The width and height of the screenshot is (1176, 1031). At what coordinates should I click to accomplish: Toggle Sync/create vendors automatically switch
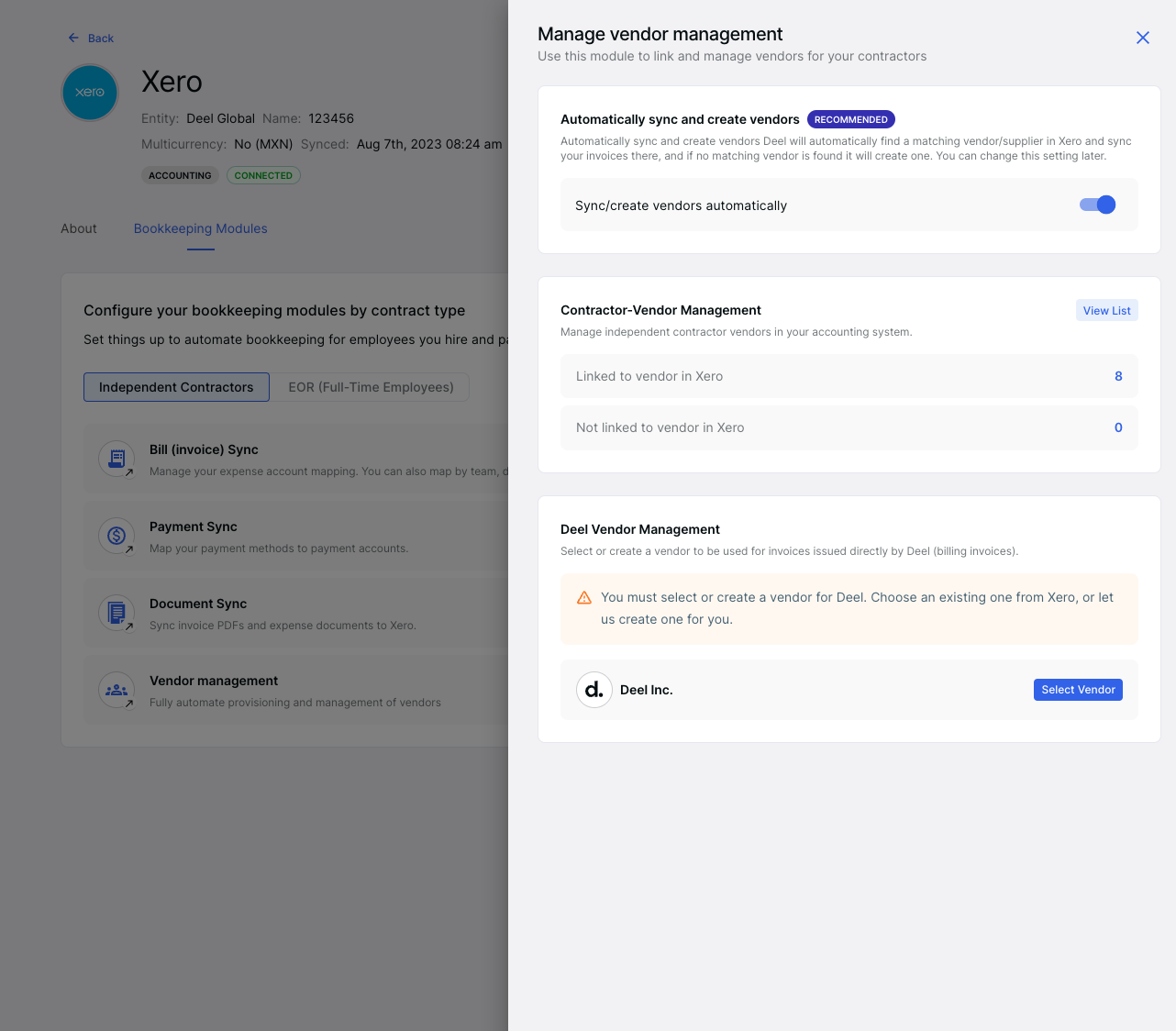[x=1098, y=205]
